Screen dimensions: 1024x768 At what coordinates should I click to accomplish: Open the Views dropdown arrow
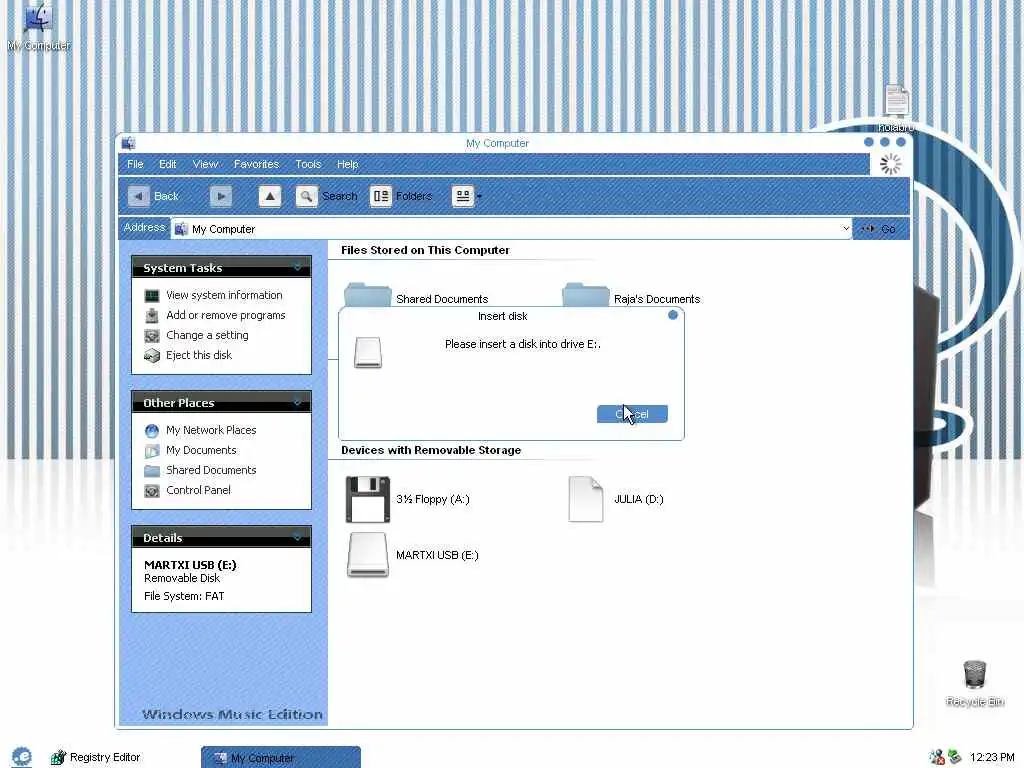tap(479, 197)
